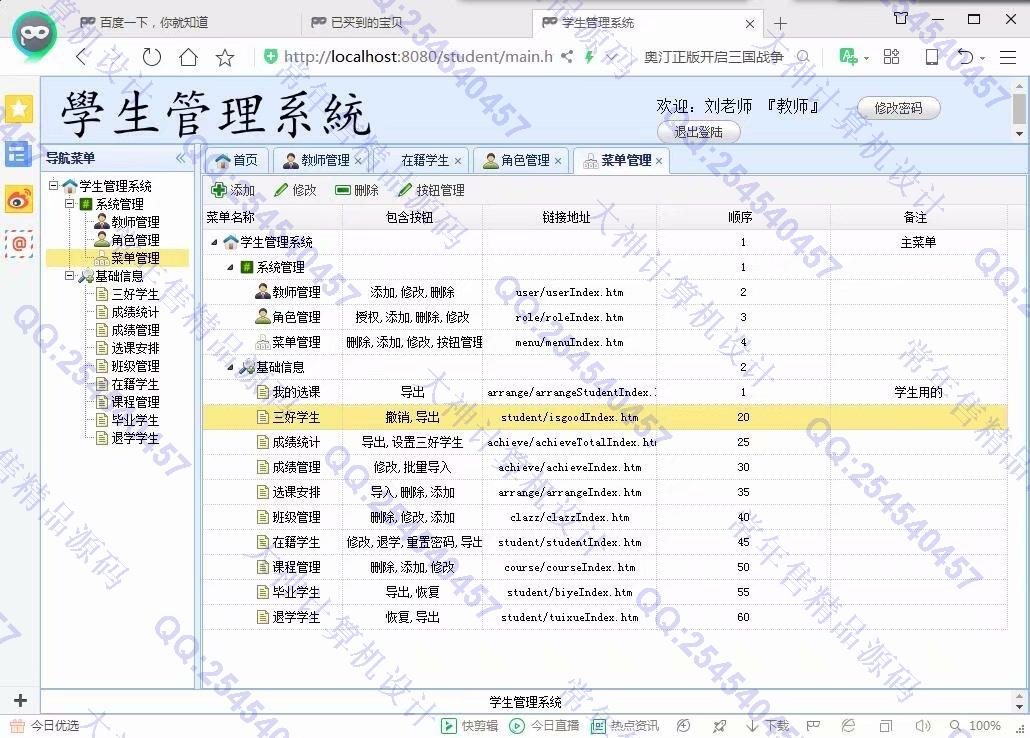Click the browser back arrow
The width and height of the screenshot is (1030, 738).
(x=81, y=57)
